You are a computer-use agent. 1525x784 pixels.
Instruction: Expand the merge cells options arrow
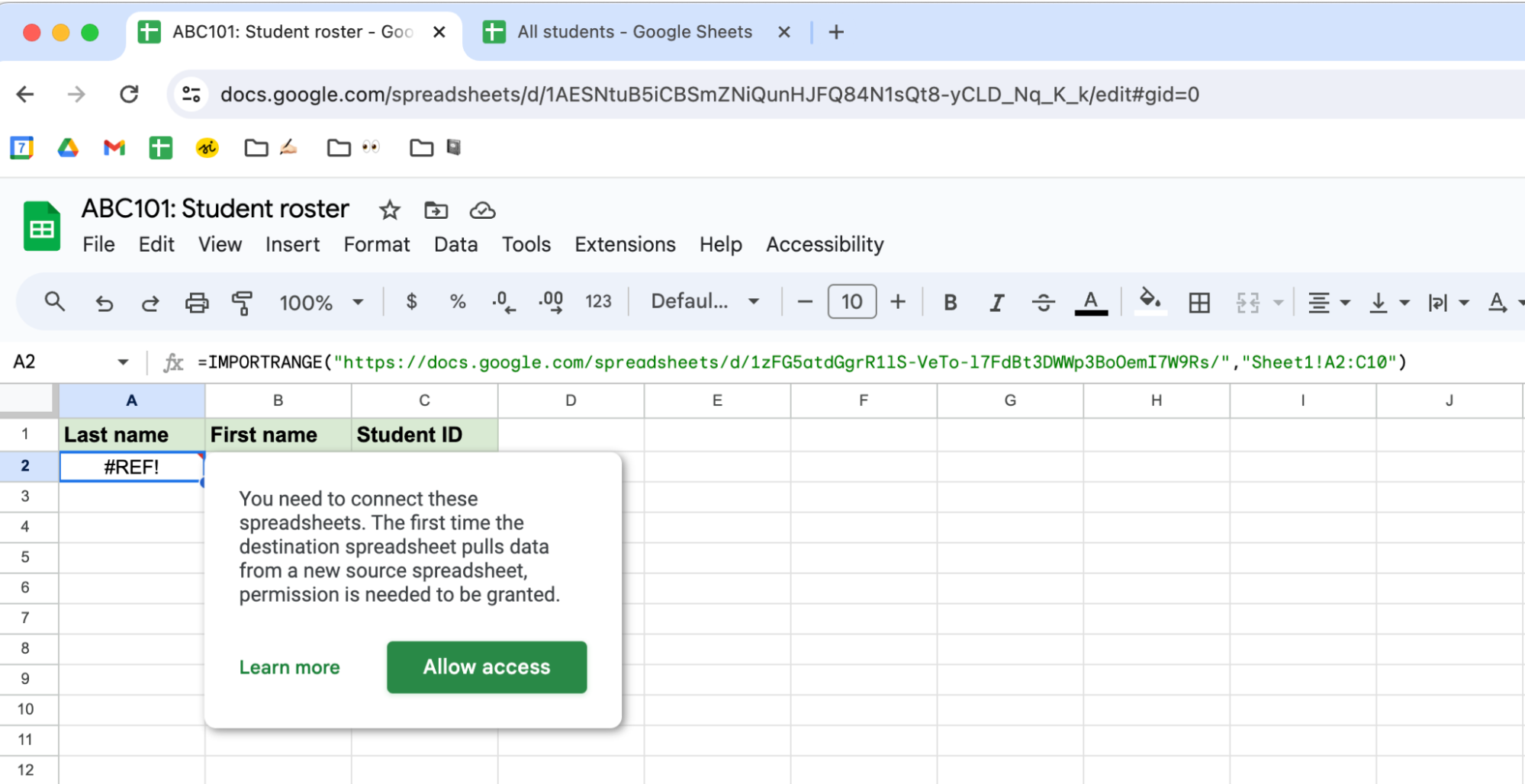[x=1279, y=303]
